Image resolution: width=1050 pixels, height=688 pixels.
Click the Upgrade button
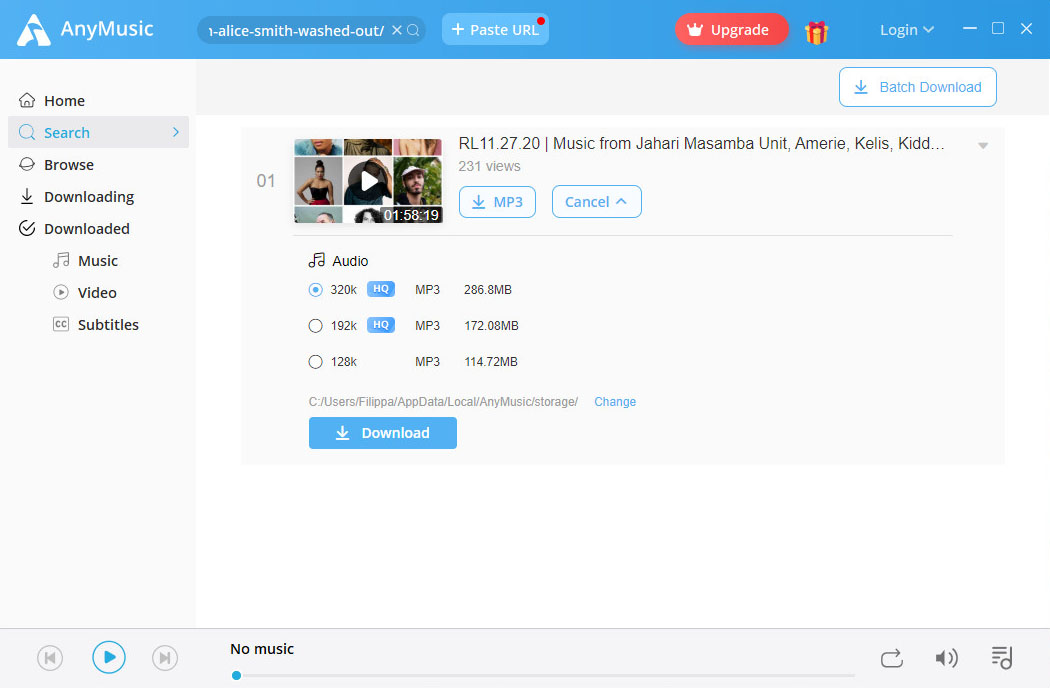731,29
